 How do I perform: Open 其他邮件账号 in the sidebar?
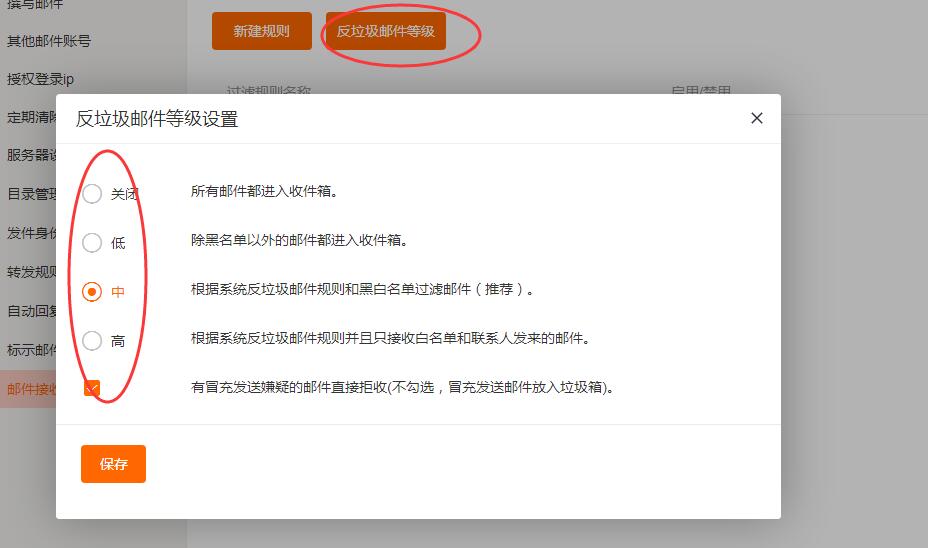(49, 41)
